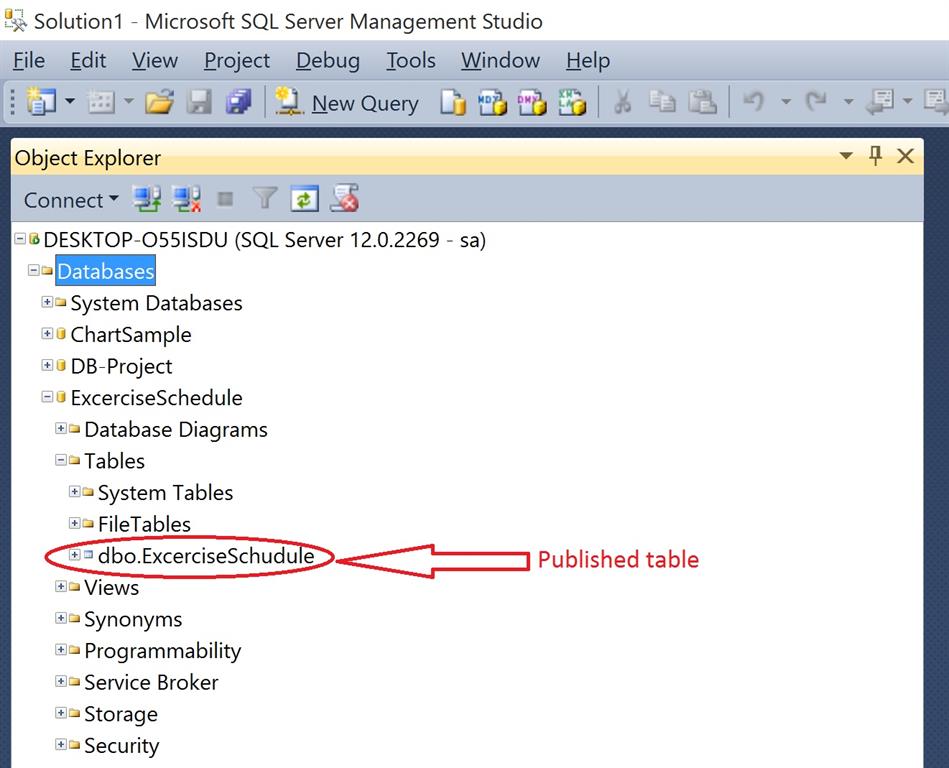Click the Disconnect server icon

tap(186, 199)
